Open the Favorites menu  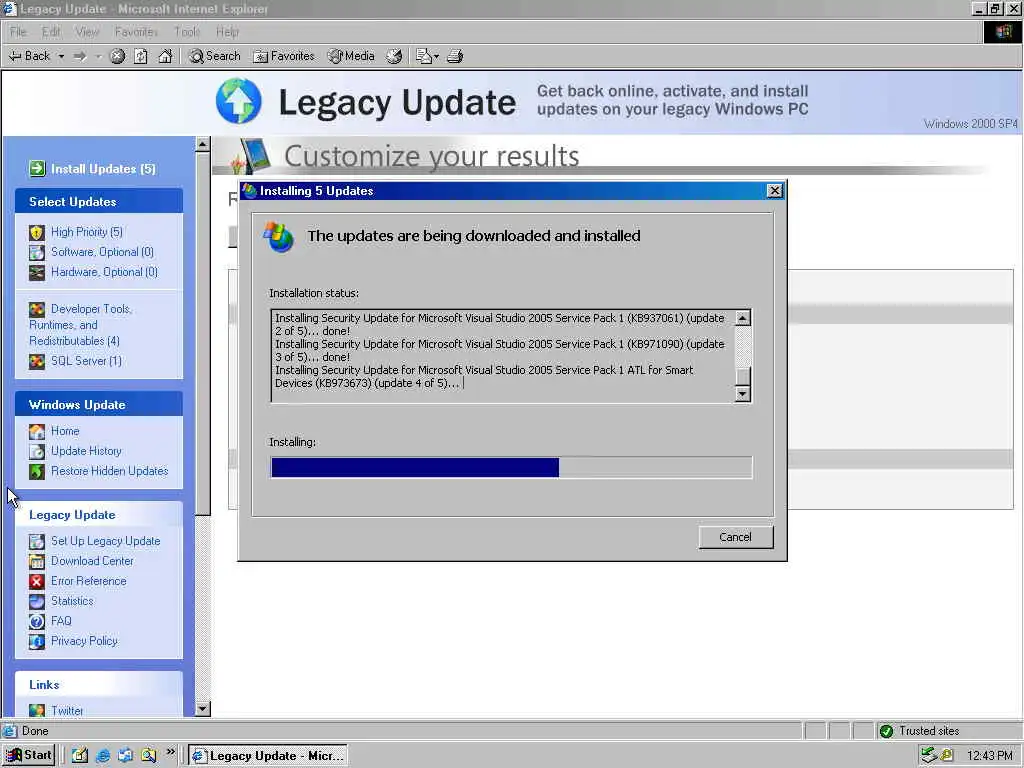[x=136, y=31]
